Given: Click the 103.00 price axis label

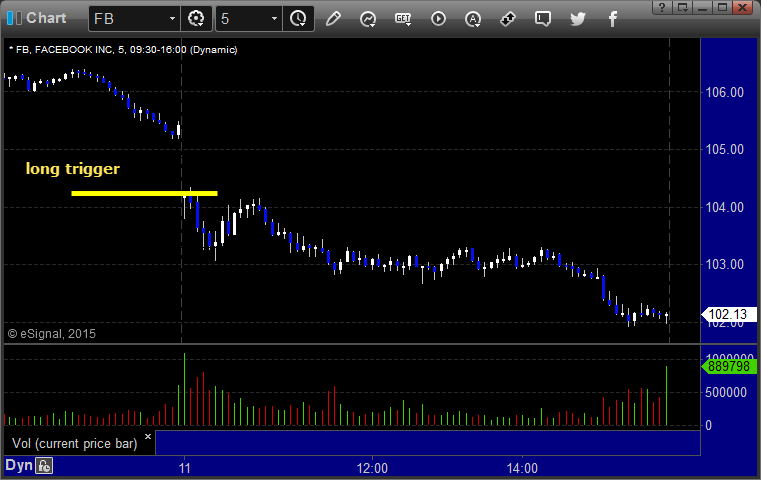Looking at the screenshot, I should tap(725, 265).
